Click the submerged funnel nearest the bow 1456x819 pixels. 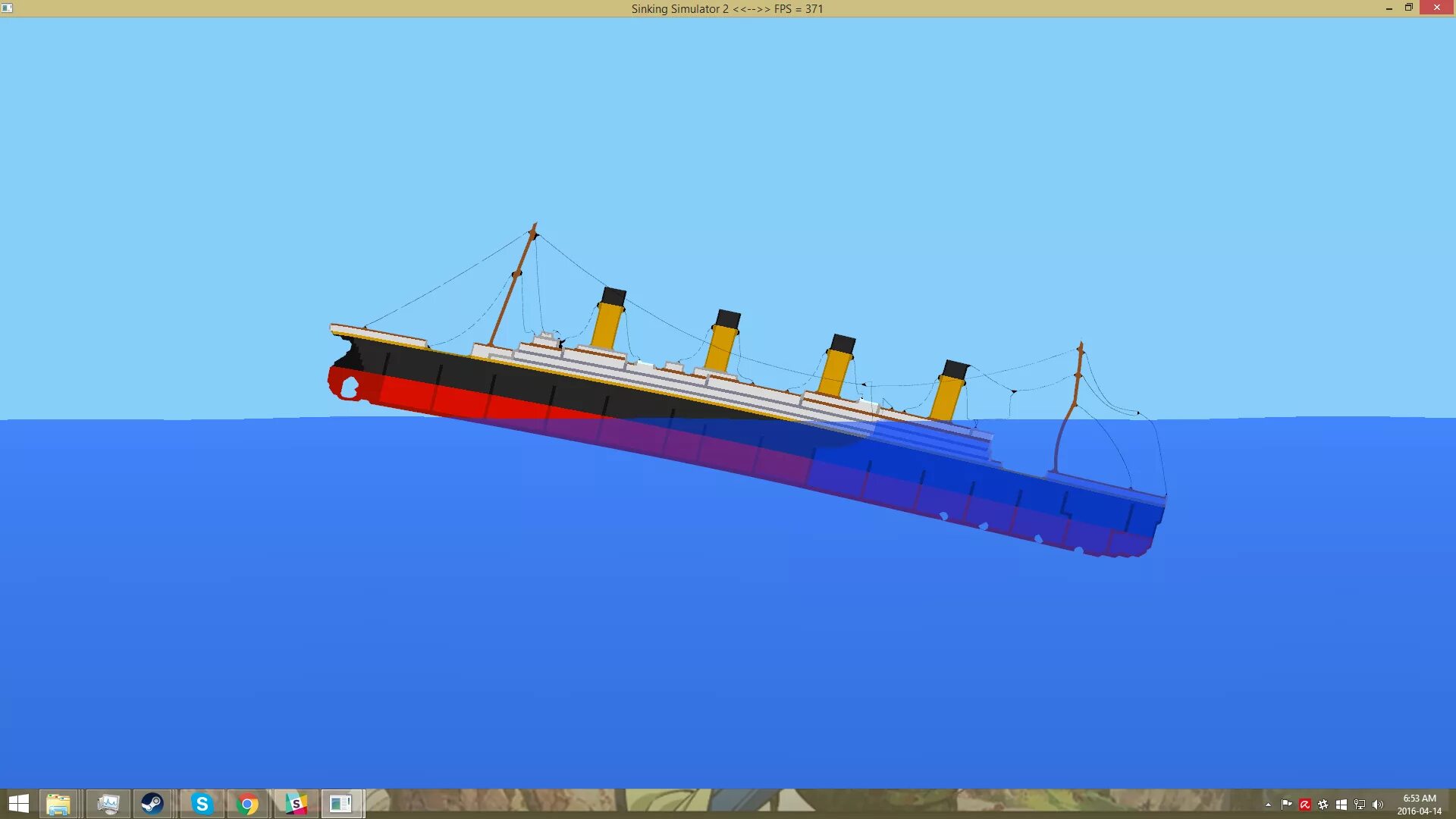point(950,391)
